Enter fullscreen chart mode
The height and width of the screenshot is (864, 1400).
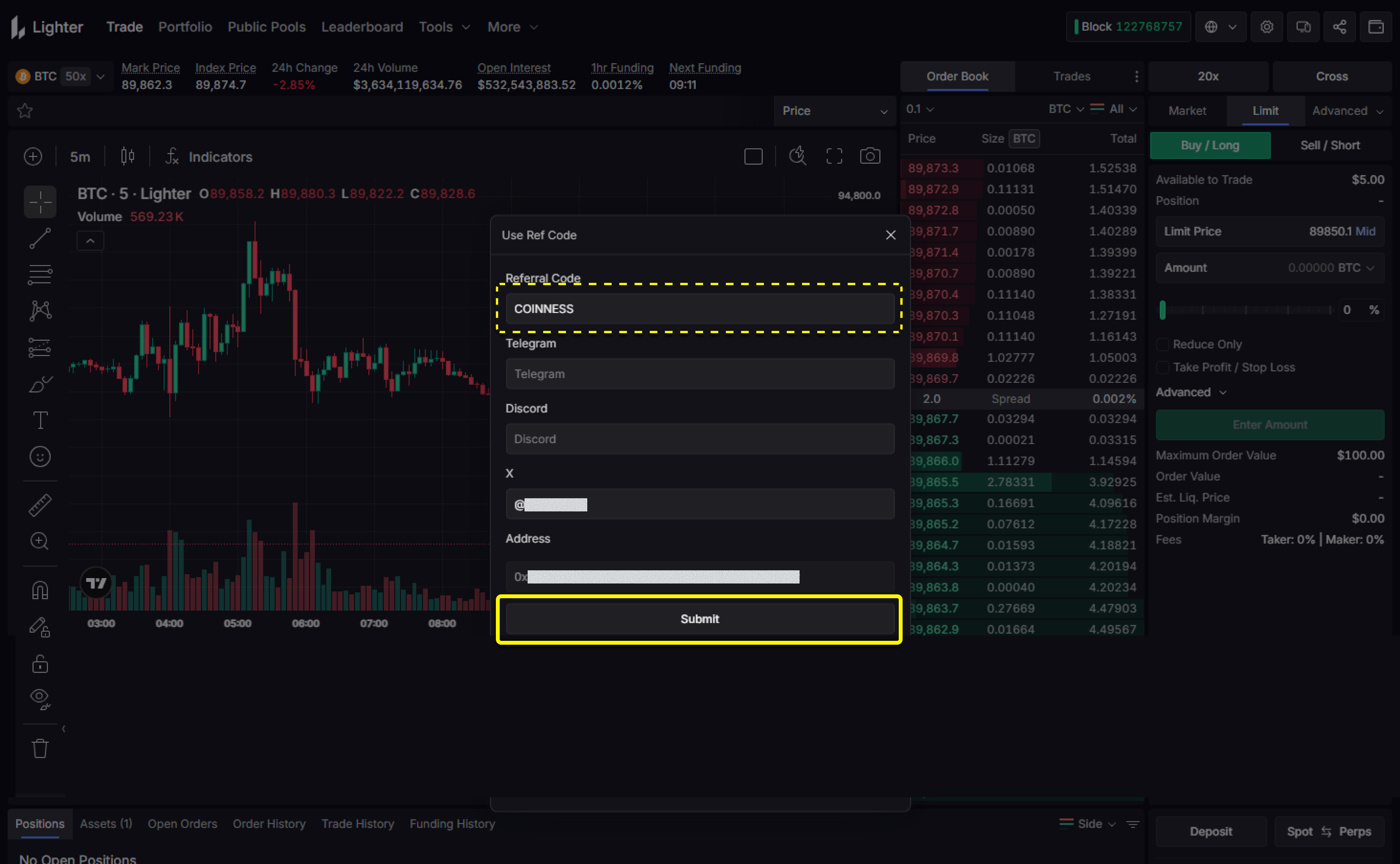pyautogui.click(x=834, y=157)
